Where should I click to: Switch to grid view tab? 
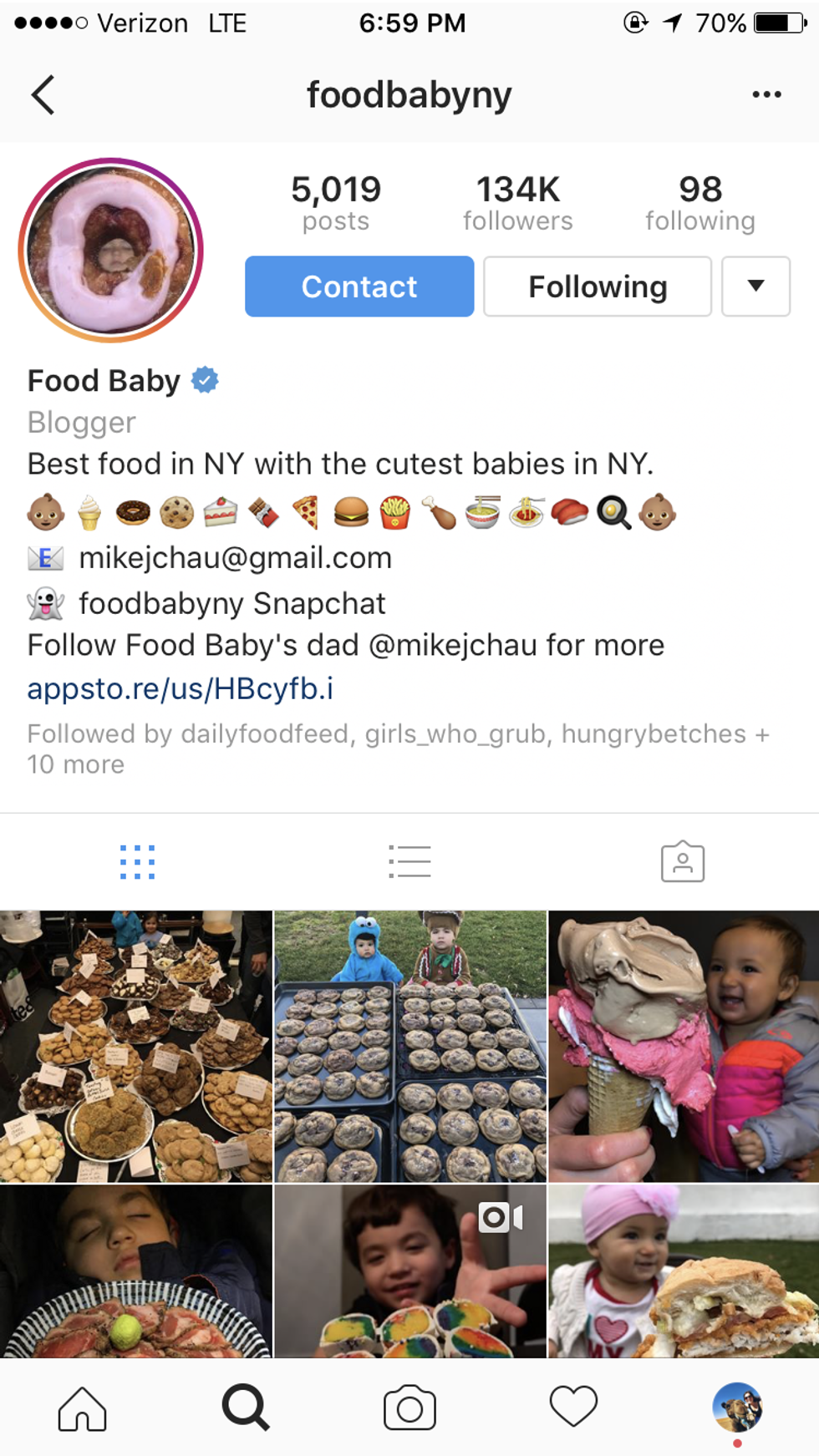[137, 862]
